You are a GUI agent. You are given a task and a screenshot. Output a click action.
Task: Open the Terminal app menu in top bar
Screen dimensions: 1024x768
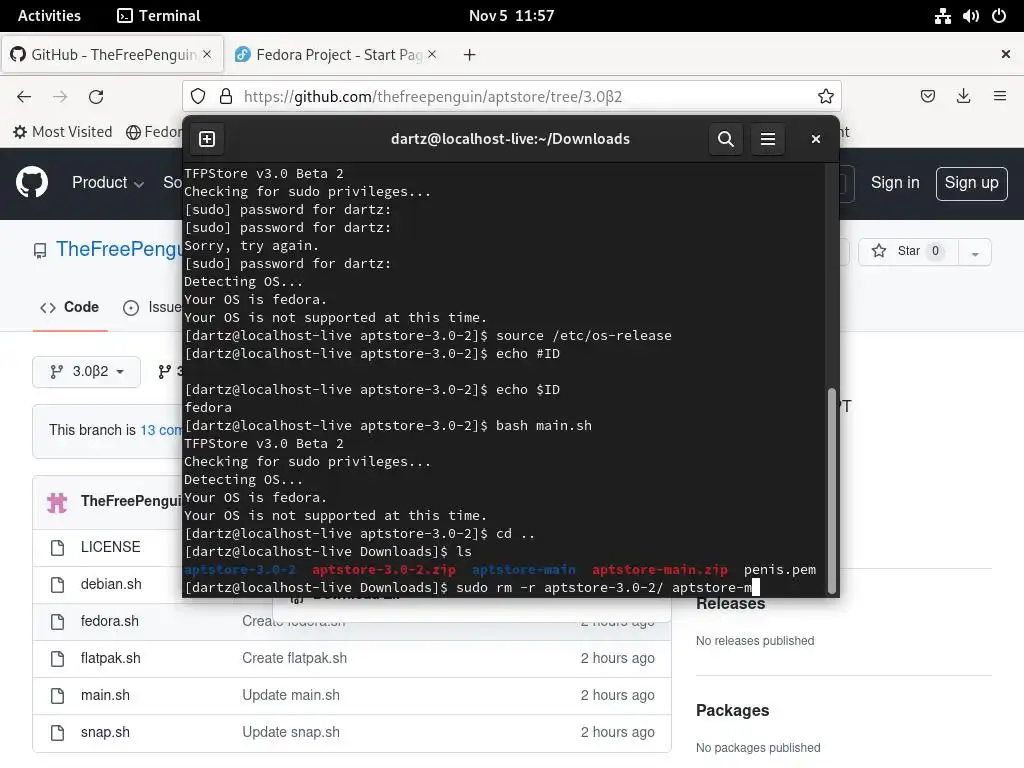(x=159, y=16)
